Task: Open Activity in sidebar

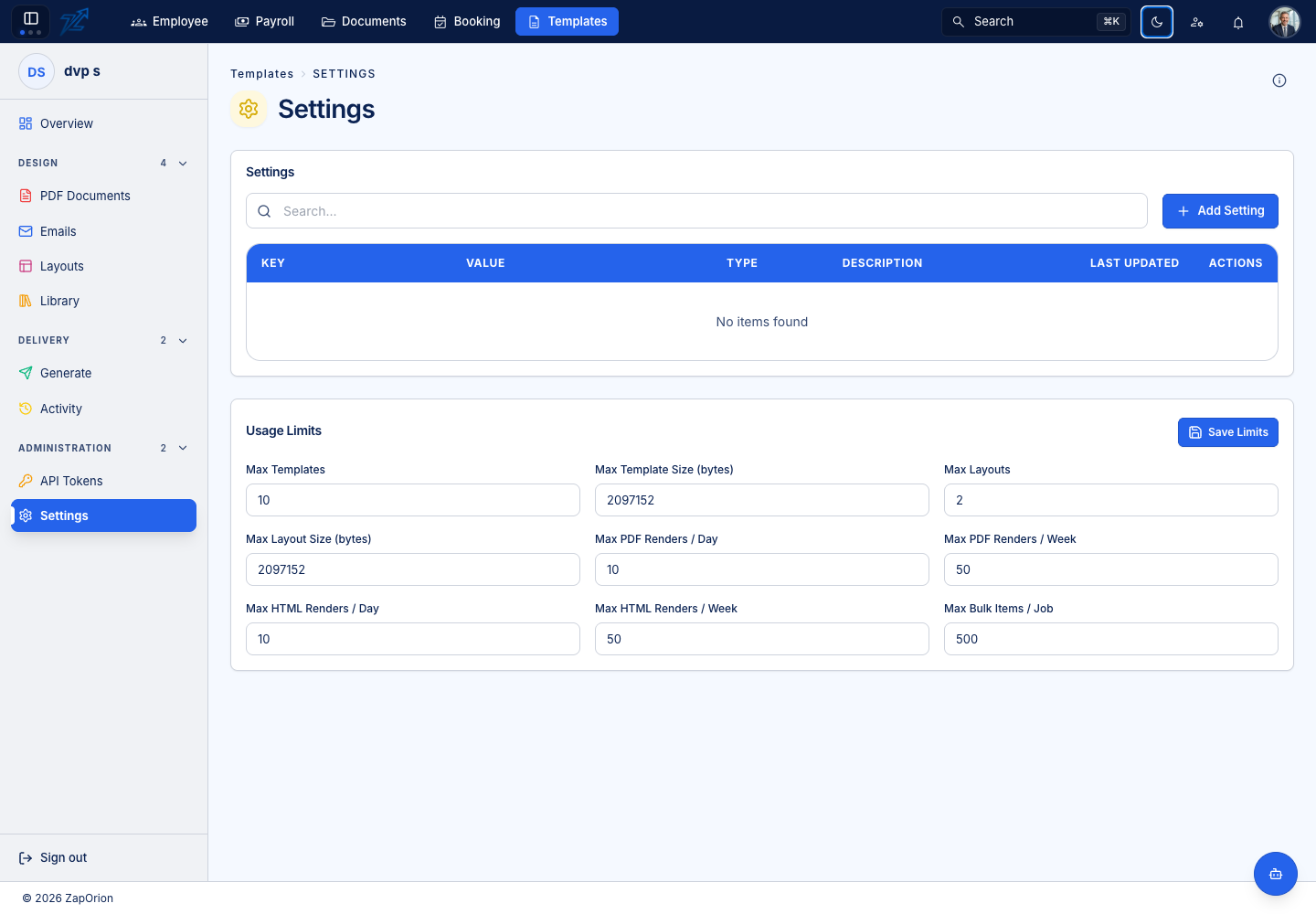Action: [x=103, y=409]
